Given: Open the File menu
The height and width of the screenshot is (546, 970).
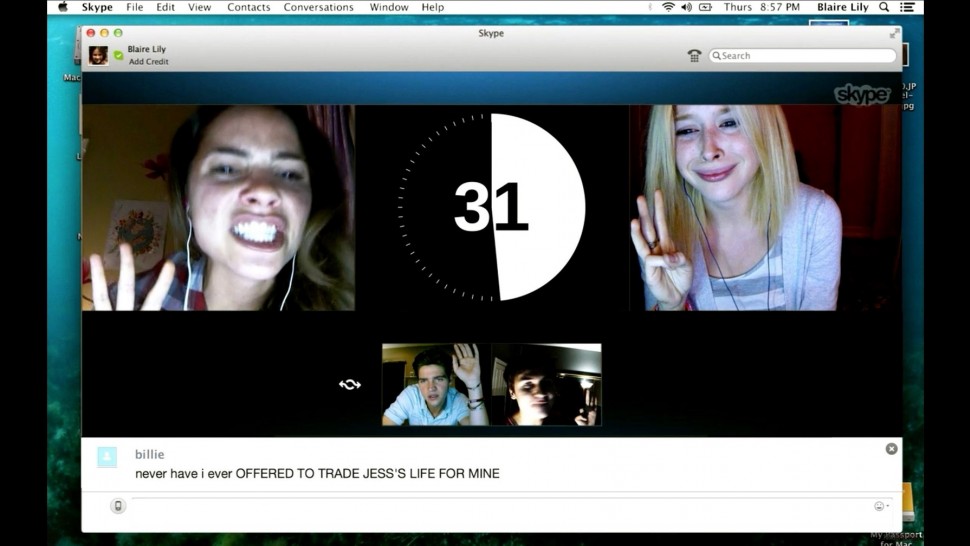Looking at the screenshot, I should (134, 7).
